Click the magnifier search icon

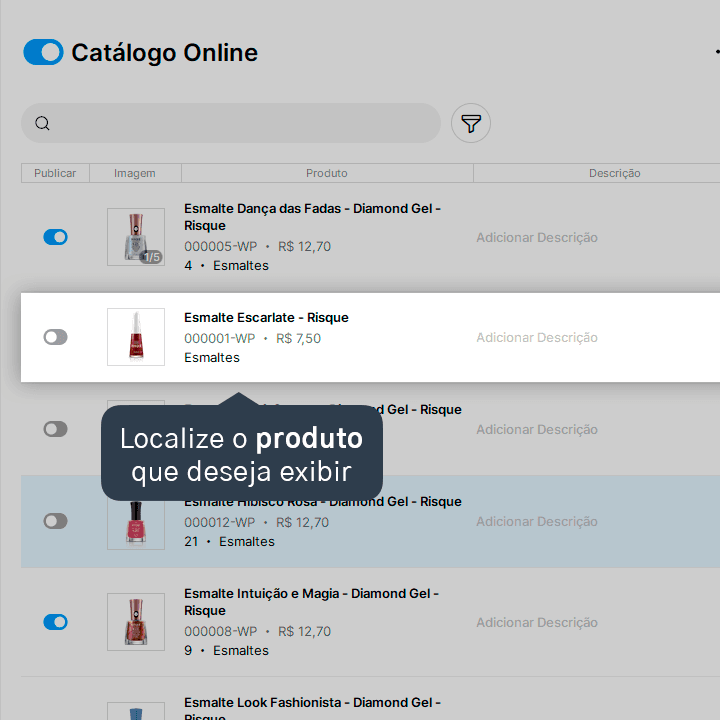[42, 123]
